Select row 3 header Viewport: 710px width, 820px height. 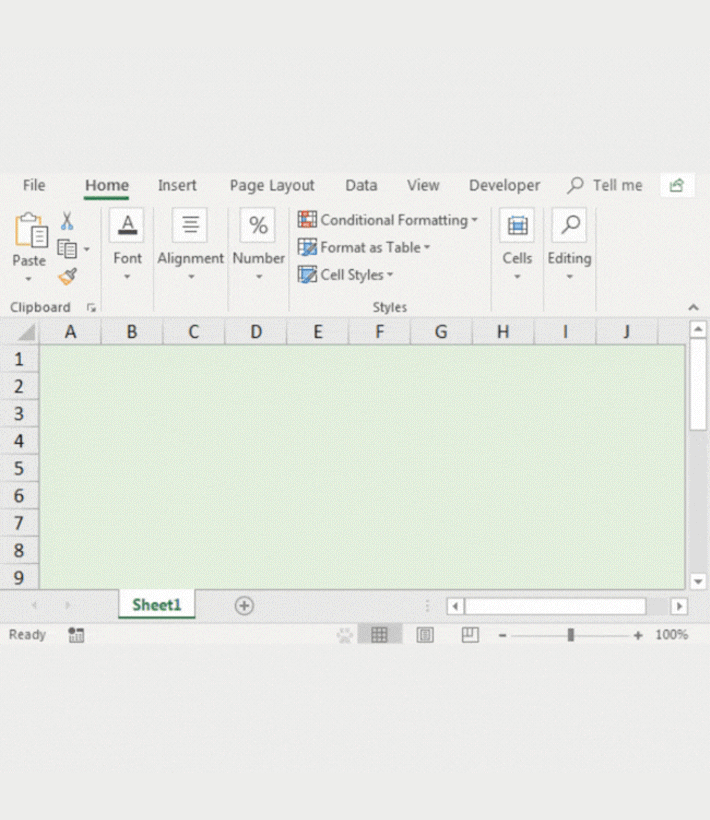point(19,414)
